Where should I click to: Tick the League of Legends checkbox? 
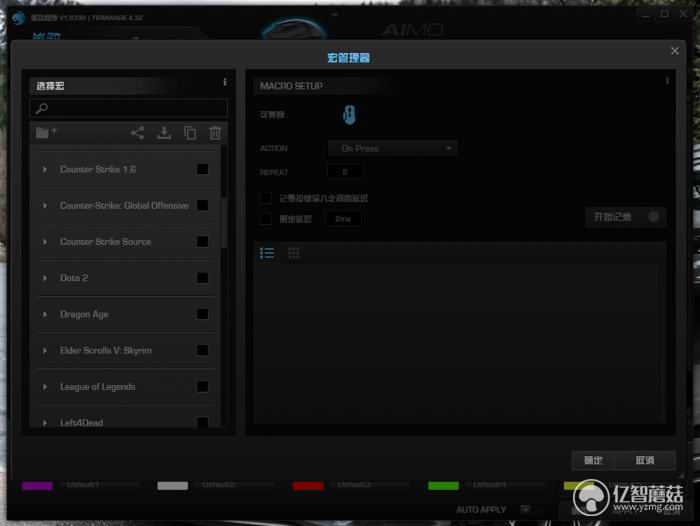pos(202,386)
